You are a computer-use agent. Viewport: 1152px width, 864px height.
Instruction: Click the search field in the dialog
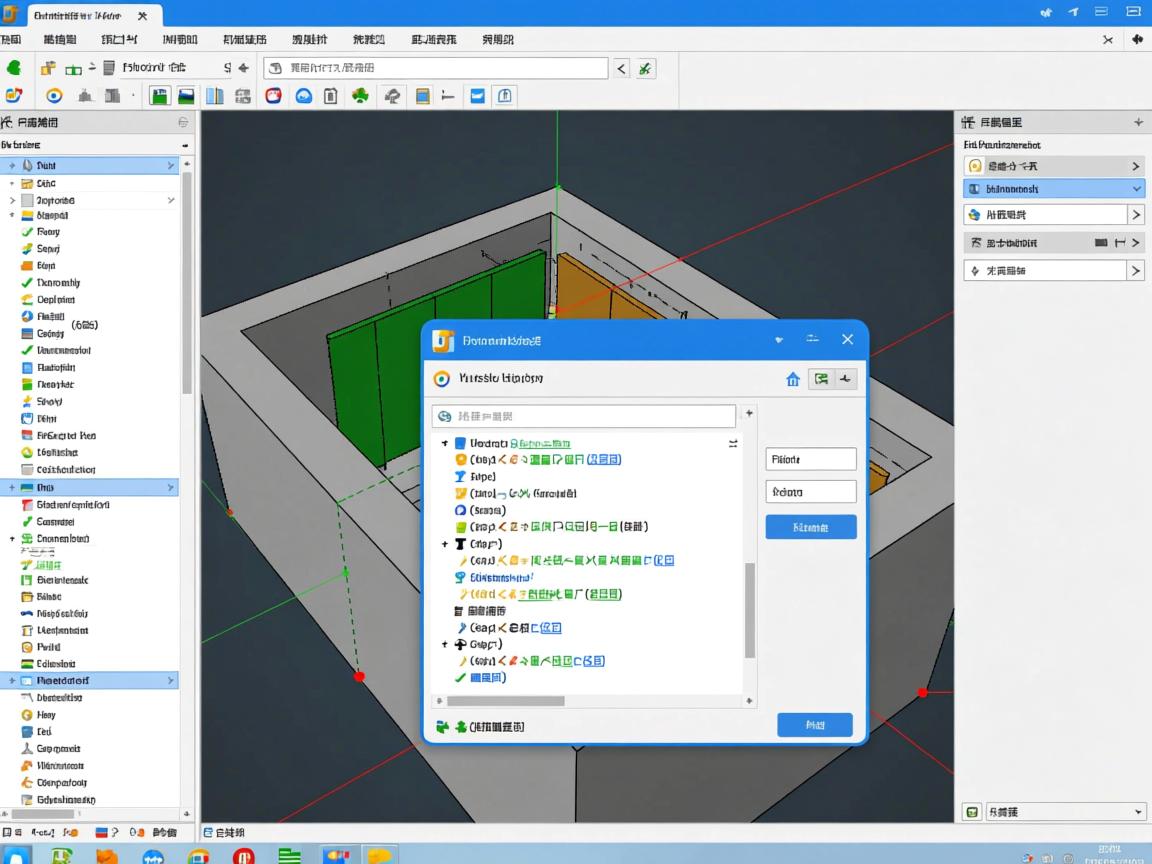(585, 416)
